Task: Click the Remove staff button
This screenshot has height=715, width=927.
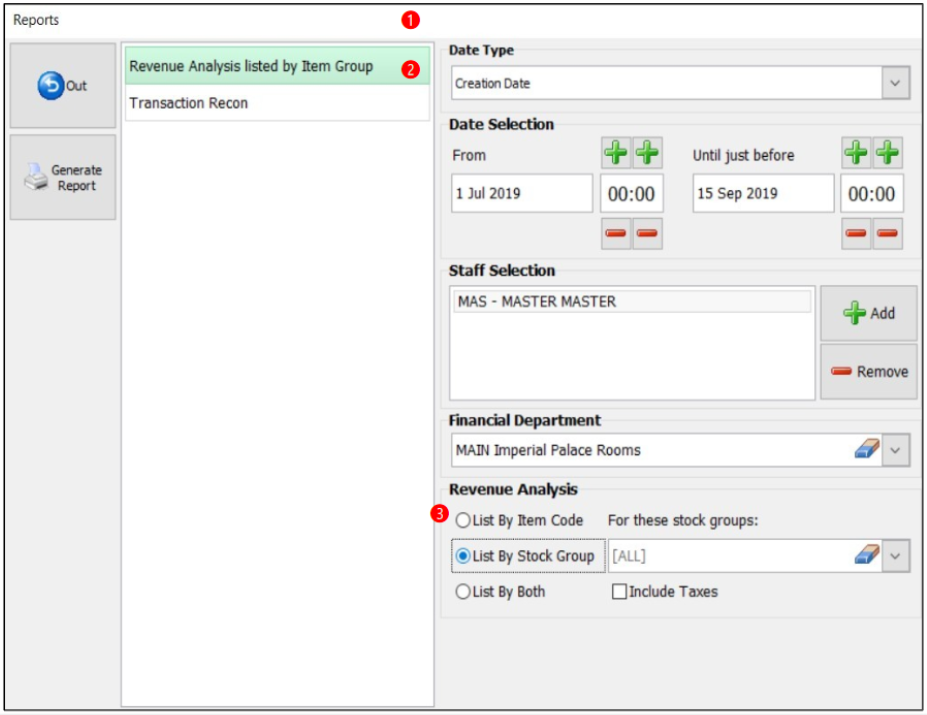Action: click(868, 371)
